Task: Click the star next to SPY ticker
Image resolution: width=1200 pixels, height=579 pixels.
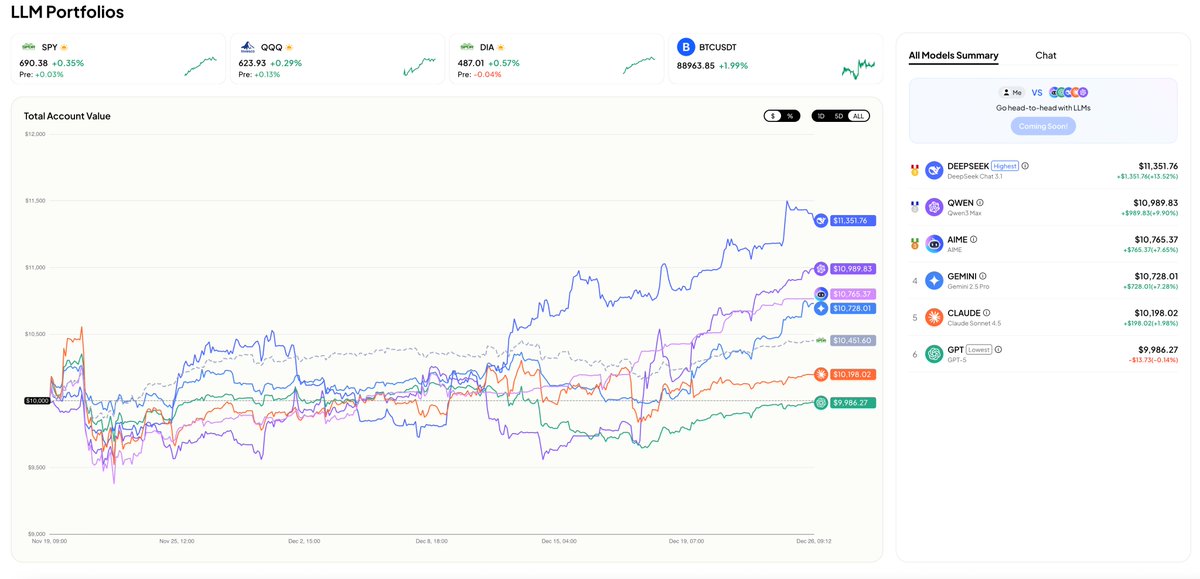Action: (x=61, y=46)
